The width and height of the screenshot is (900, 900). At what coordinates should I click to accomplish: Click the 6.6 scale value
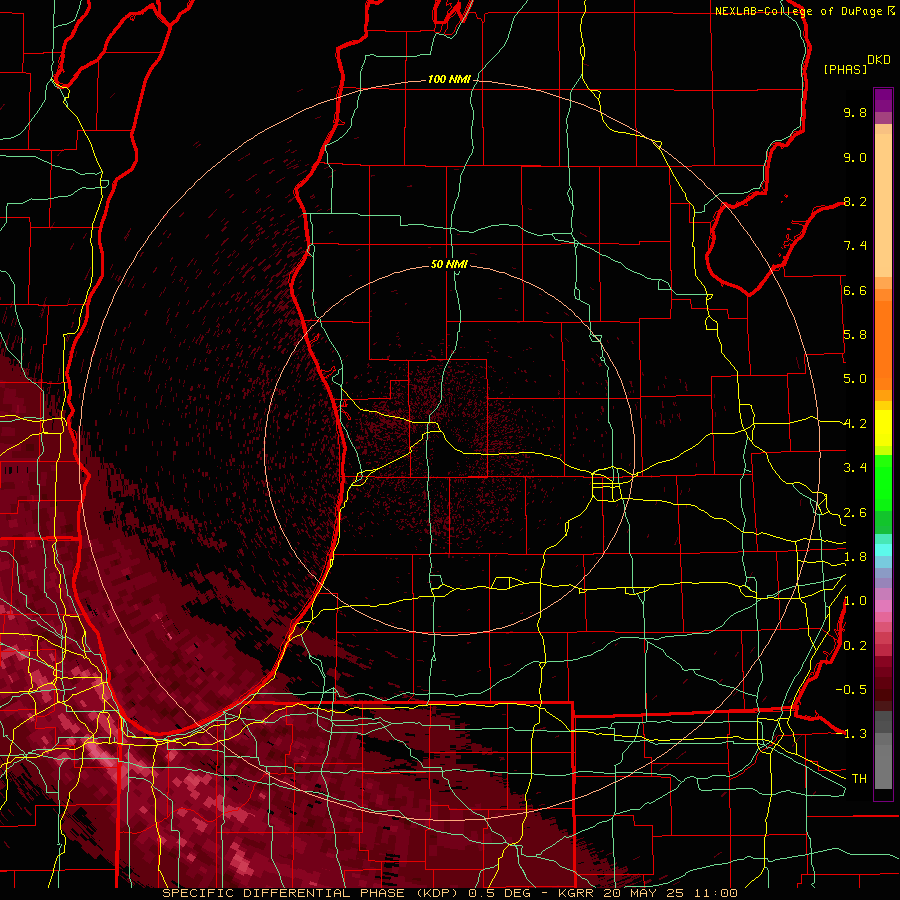coord(855,290)
